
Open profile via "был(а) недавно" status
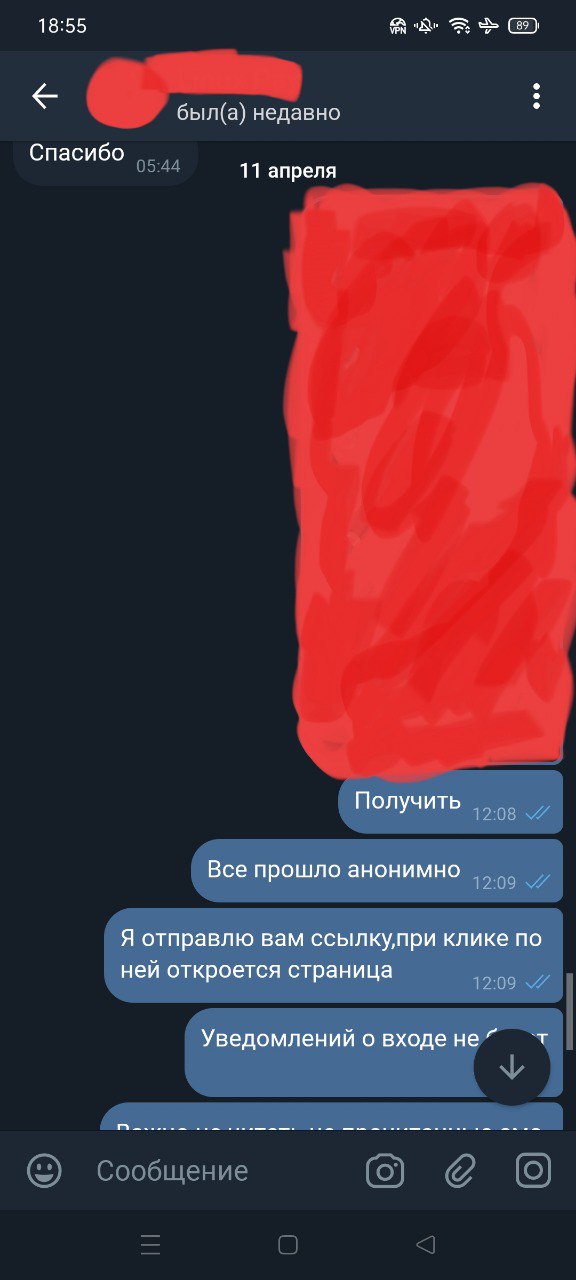click(x=259, y=113)
